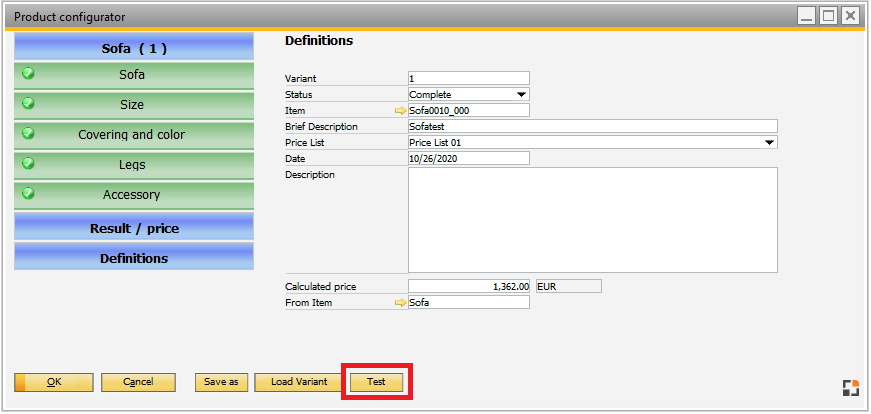Click the green checkmark icon on Legs row
Screen dimensions: 871x414
click(x=28, y=164)
